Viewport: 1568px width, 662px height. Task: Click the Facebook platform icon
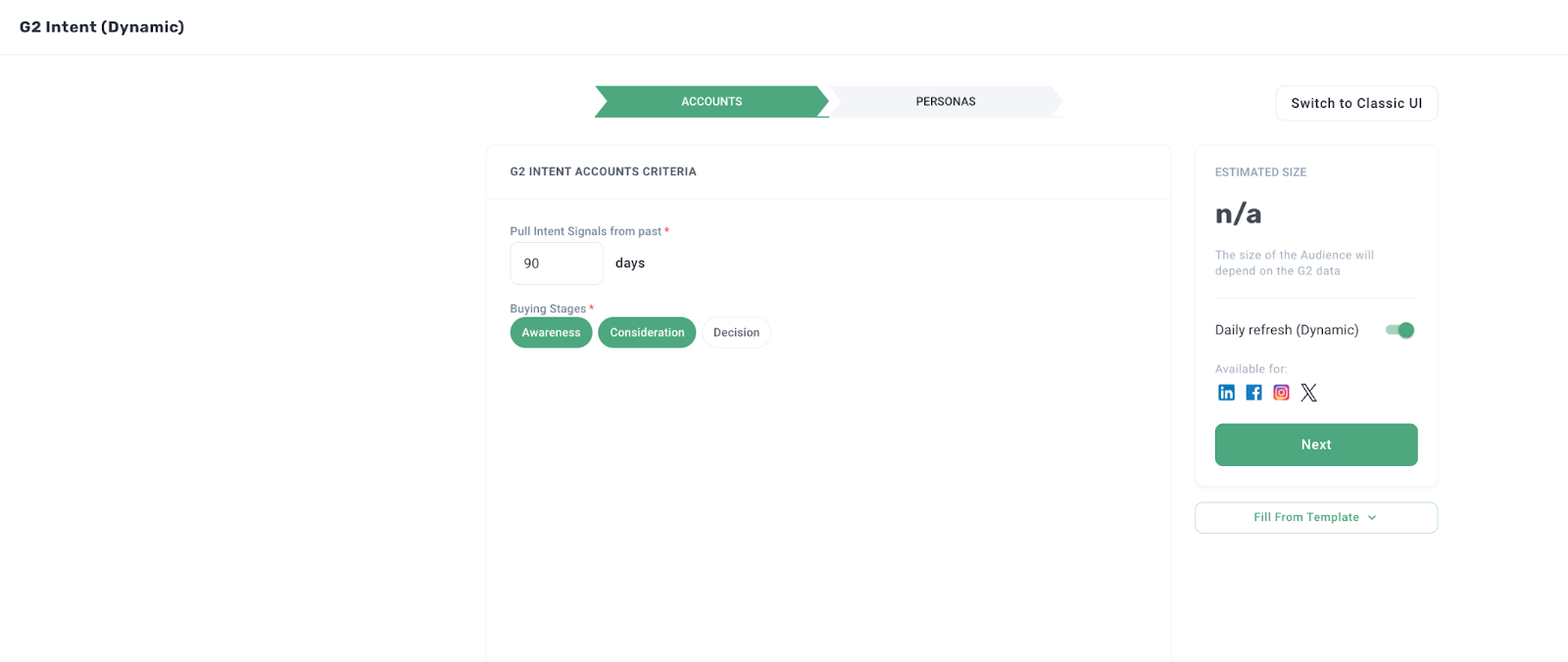click(x=1253, y=393)
